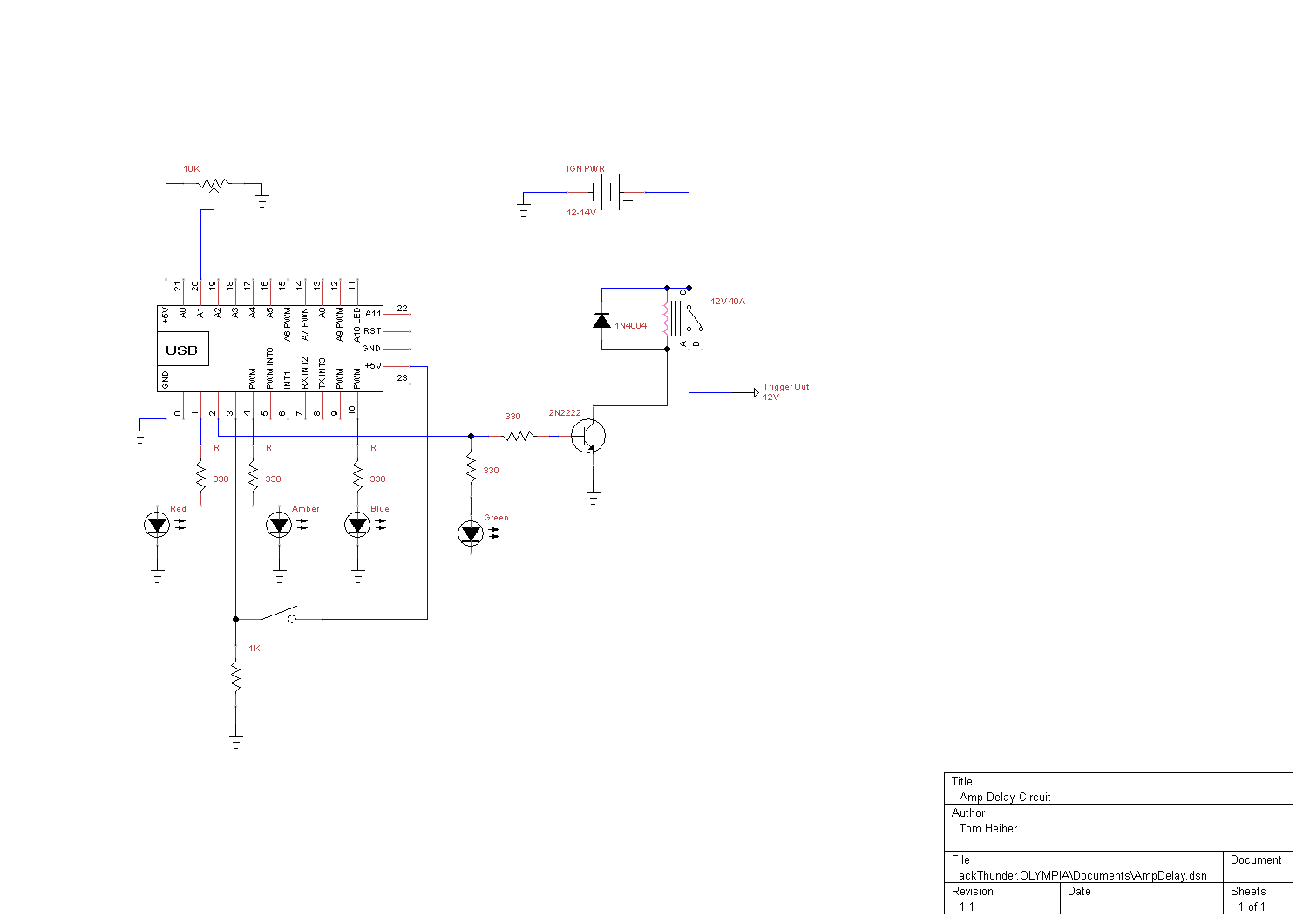Click the 'TX INT3' pin label

click(322, 373)
